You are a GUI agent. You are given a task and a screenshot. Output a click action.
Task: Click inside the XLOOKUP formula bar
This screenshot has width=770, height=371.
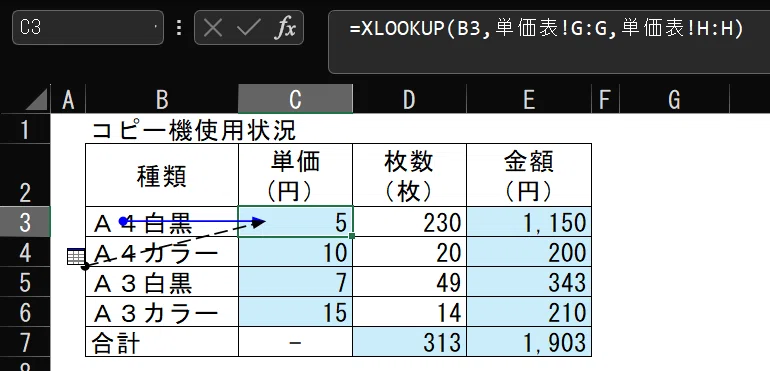click(x=549, y=41)
